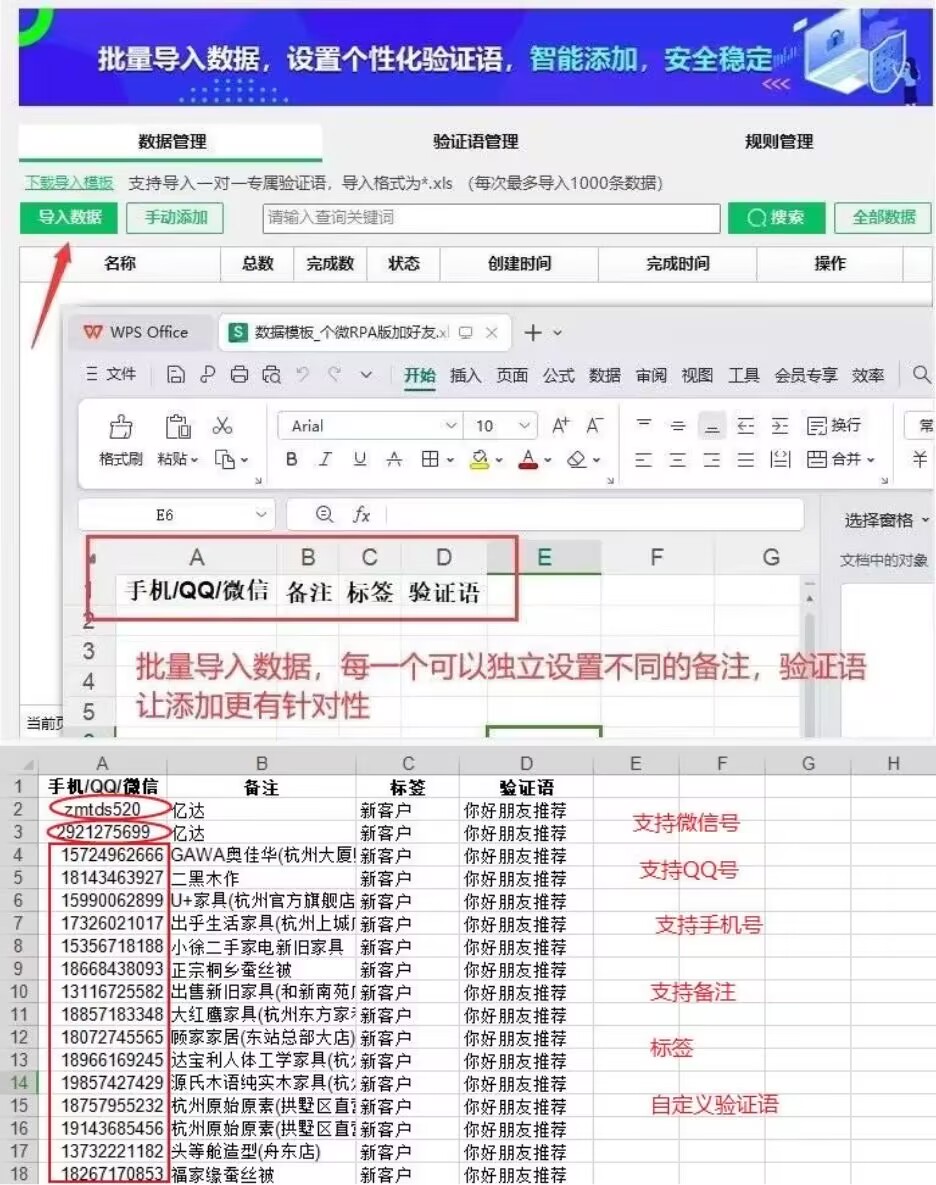Click the Cut scissors icon
The width and height of the screenshot is (936, 1185).
(222, 426)
